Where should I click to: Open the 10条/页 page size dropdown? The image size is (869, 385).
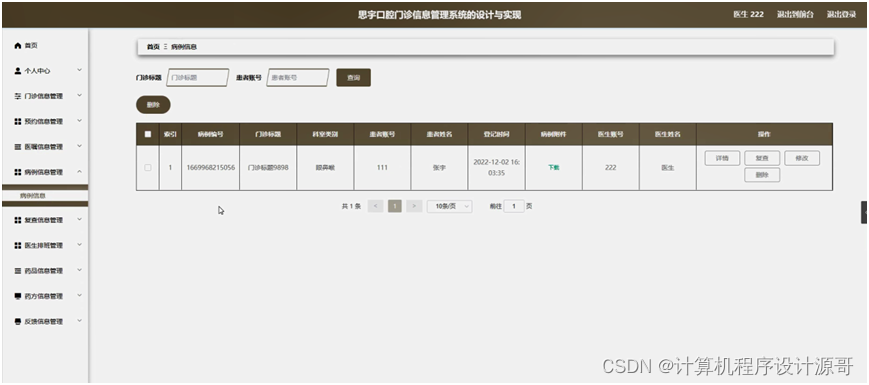click(x=449, y=206)
